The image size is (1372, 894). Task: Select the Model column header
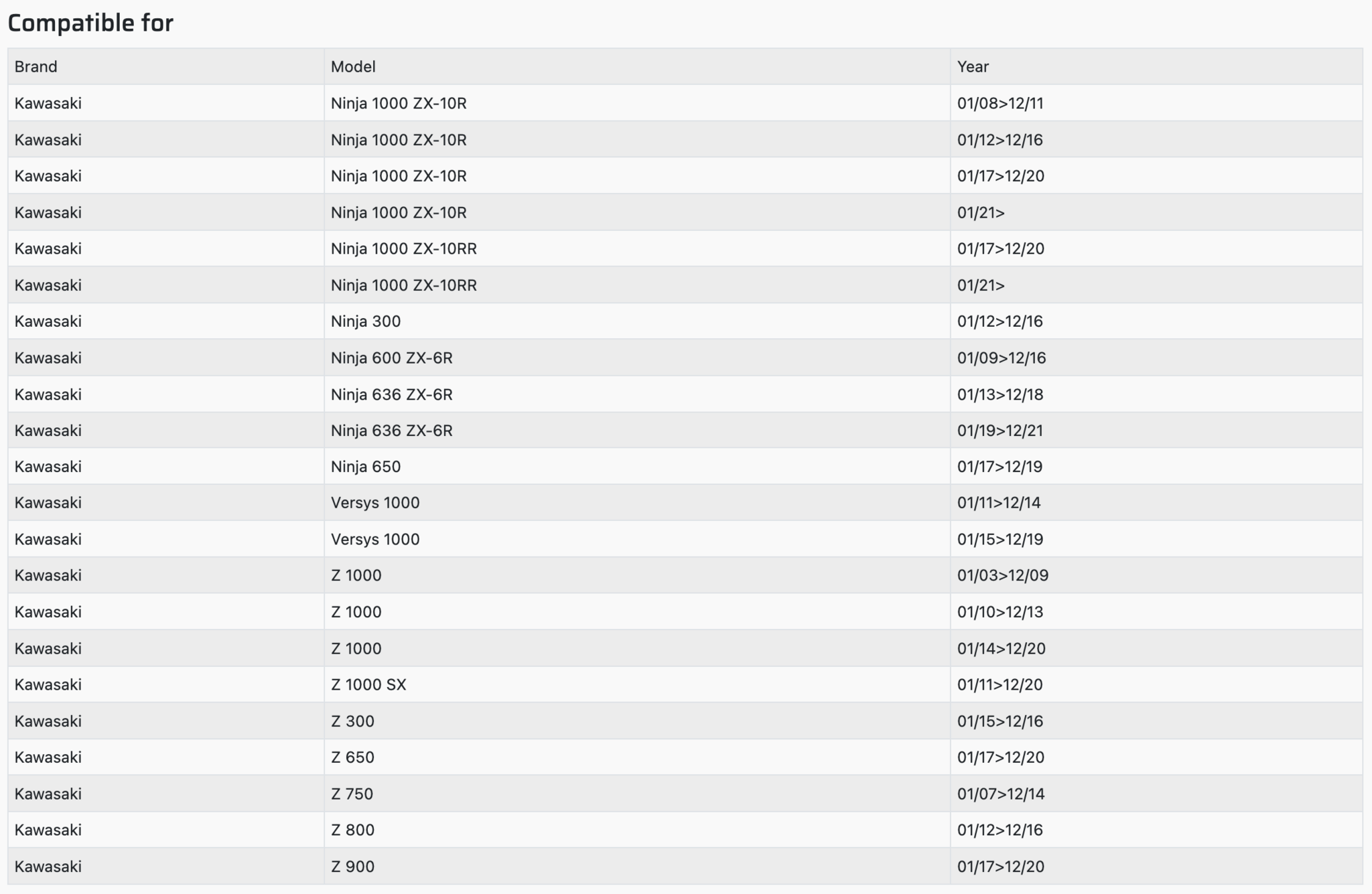353,66
